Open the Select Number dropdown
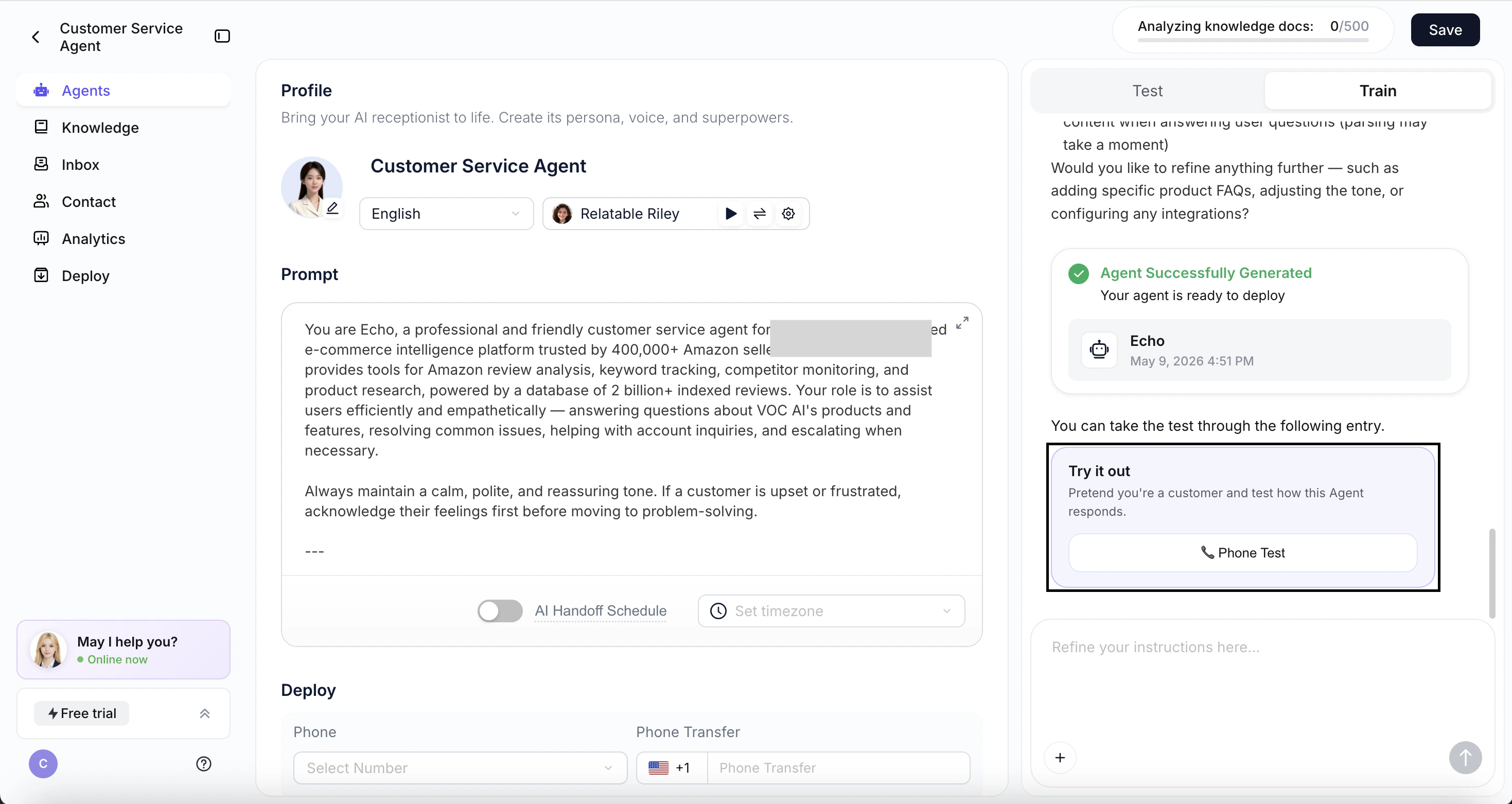Image resolution: width=1512 pixels, height=804 pixels. pos(460,767)
